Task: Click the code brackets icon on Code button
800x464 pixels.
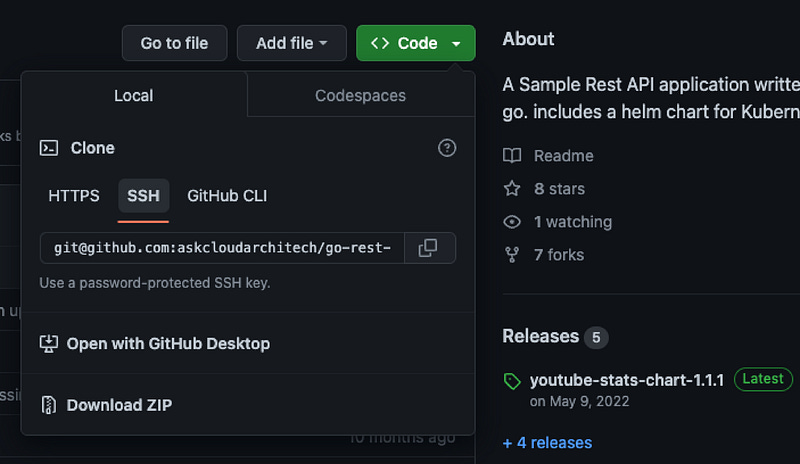Action: (380, 43)
